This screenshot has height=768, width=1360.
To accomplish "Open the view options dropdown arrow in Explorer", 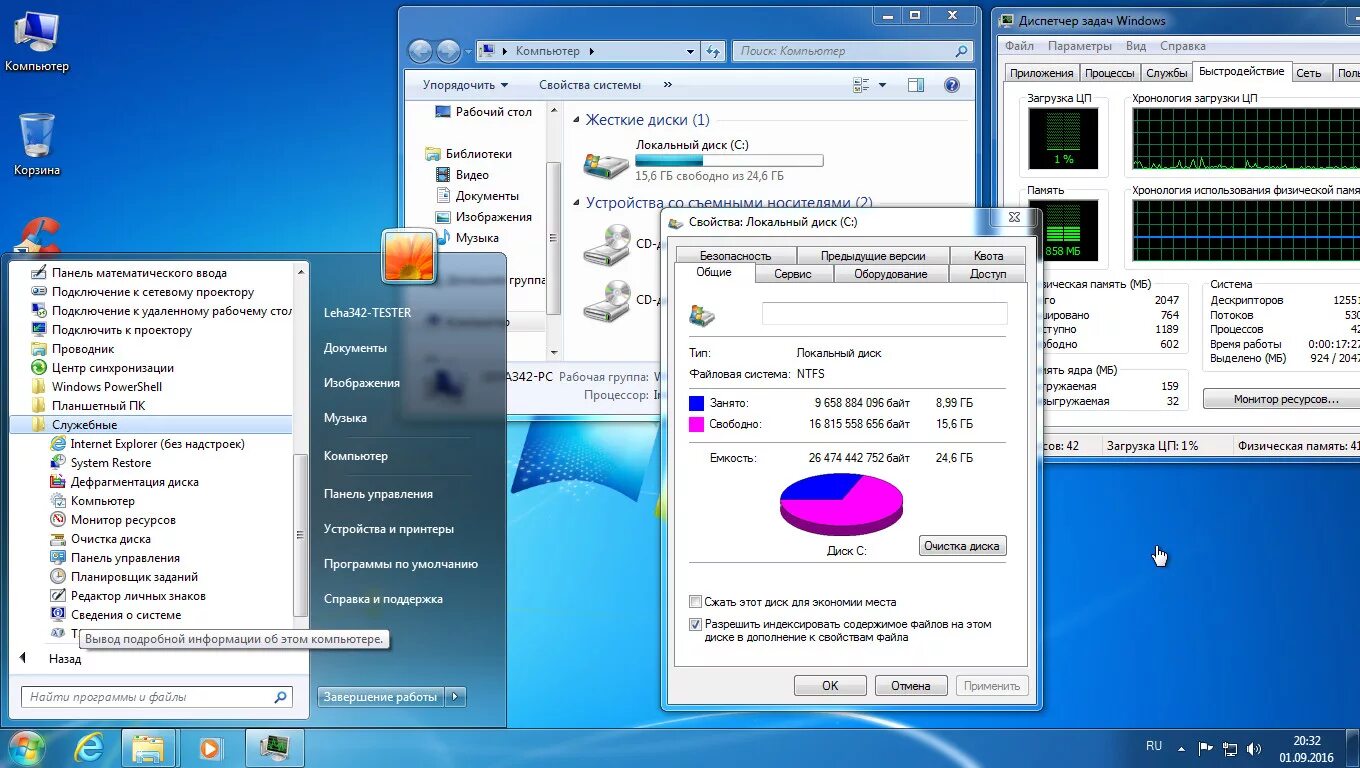I will click(882, 85).
